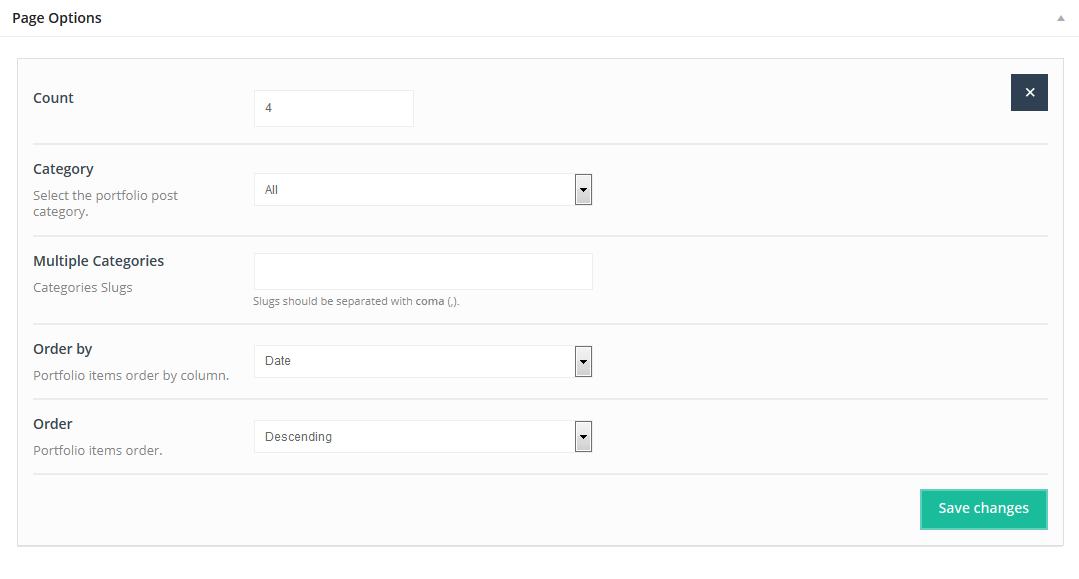Click the Descending dropdown arrow button
This screenshot has height=579, width=1079.
(583, 437)
